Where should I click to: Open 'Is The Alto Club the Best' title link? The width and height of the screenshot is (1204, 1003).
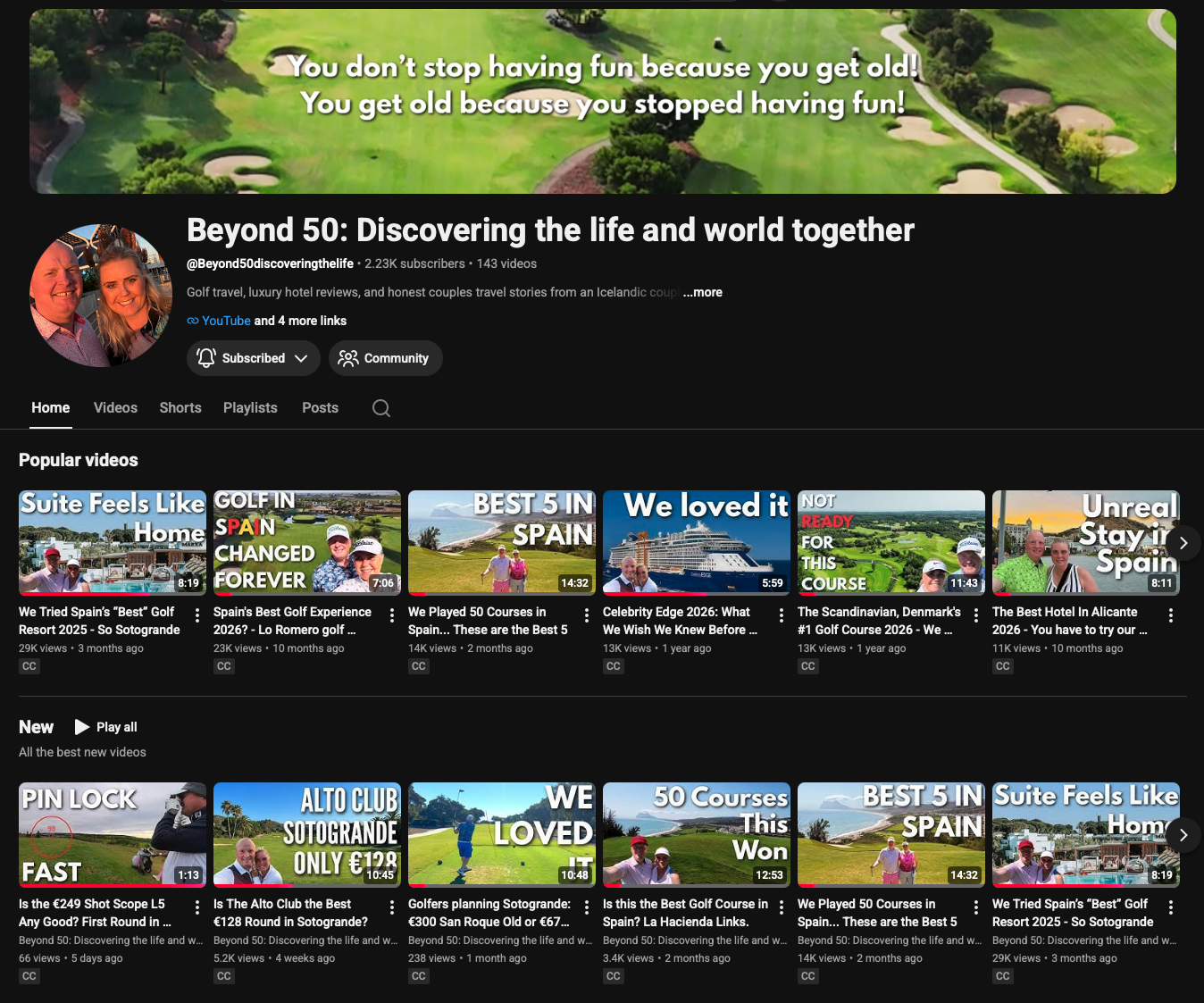[290, 913]
